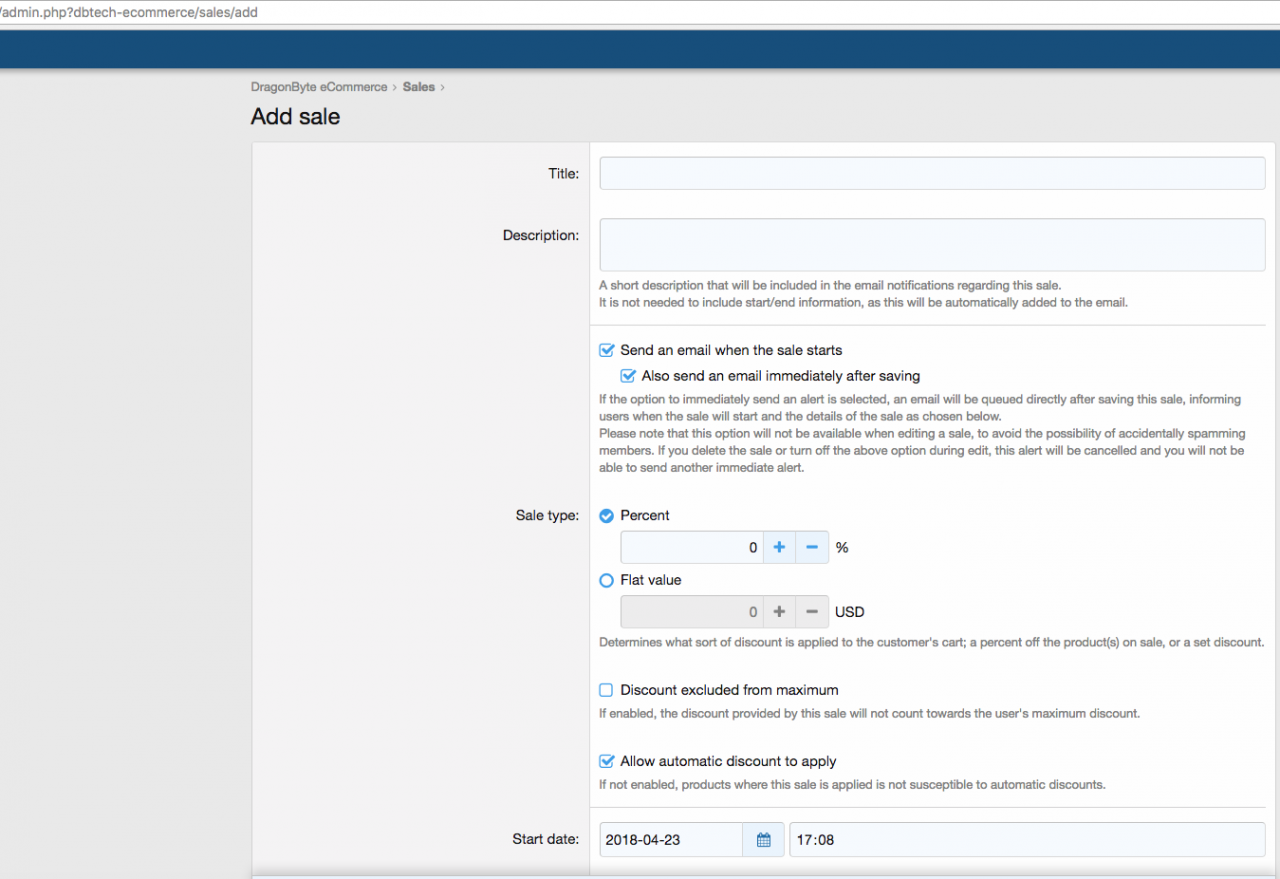Click the Flat value plus button

pos(779,612)
